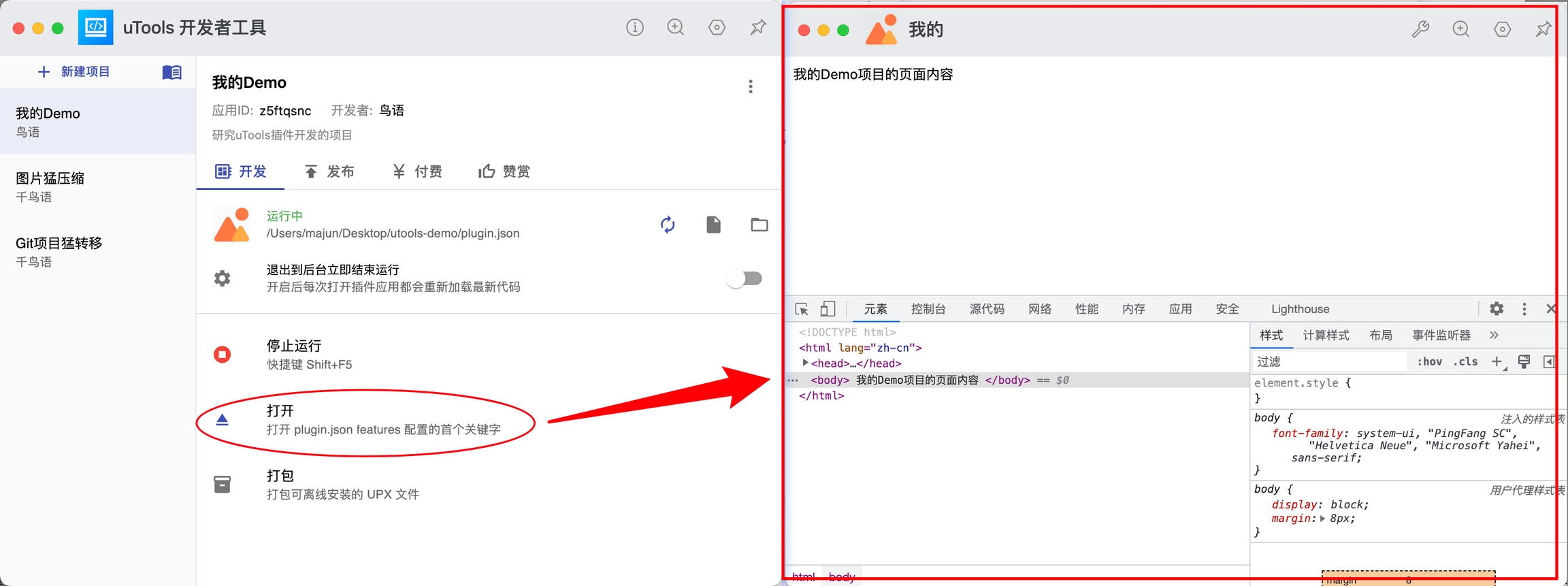Image resolution: width=1568 pixels, height=586 pixels.
Task: Toggle the device toolbar icon
Action: pos(828,309)
